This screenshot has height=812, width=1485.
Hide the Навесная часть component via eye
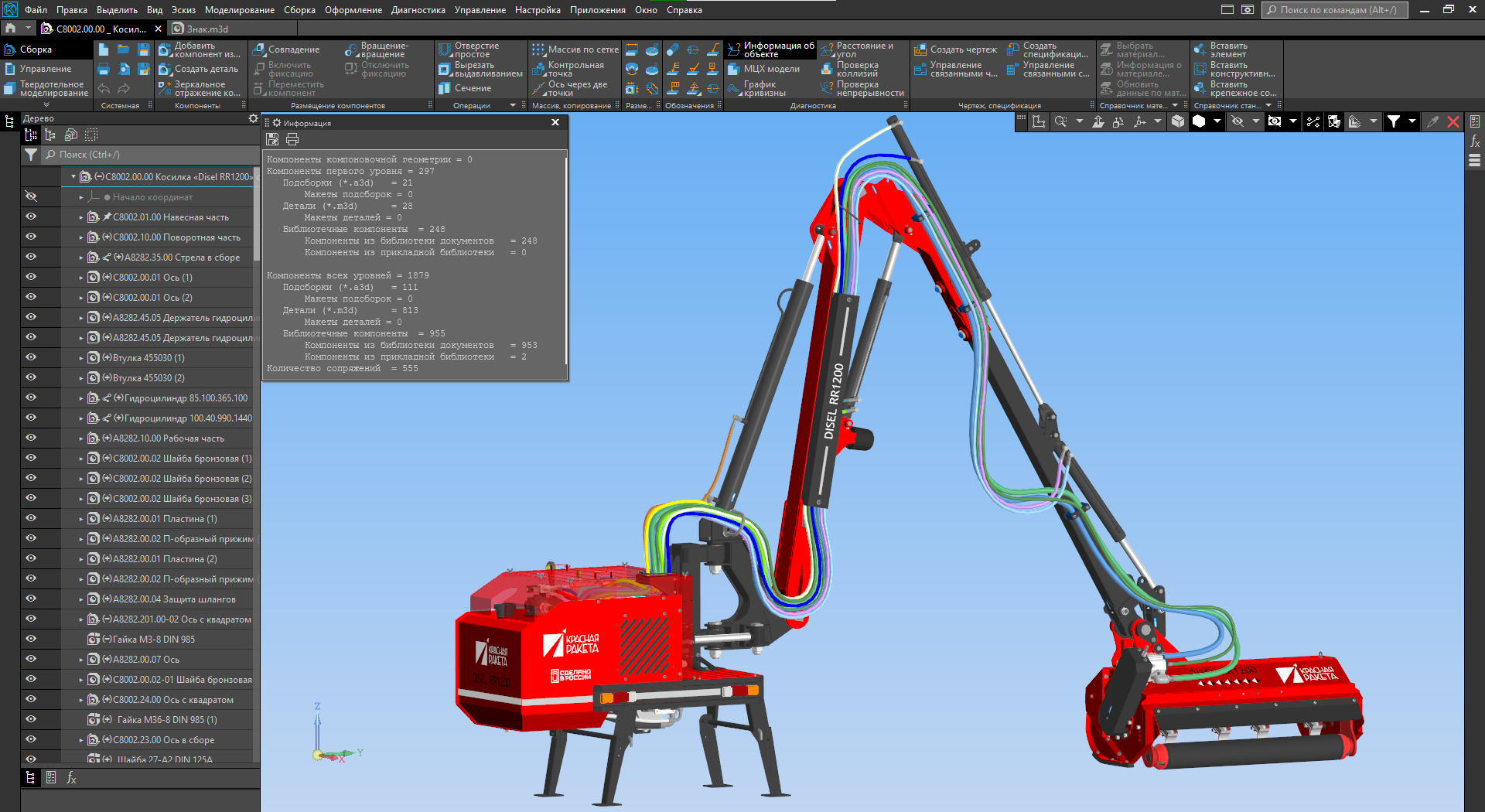[x=31, y=217]
